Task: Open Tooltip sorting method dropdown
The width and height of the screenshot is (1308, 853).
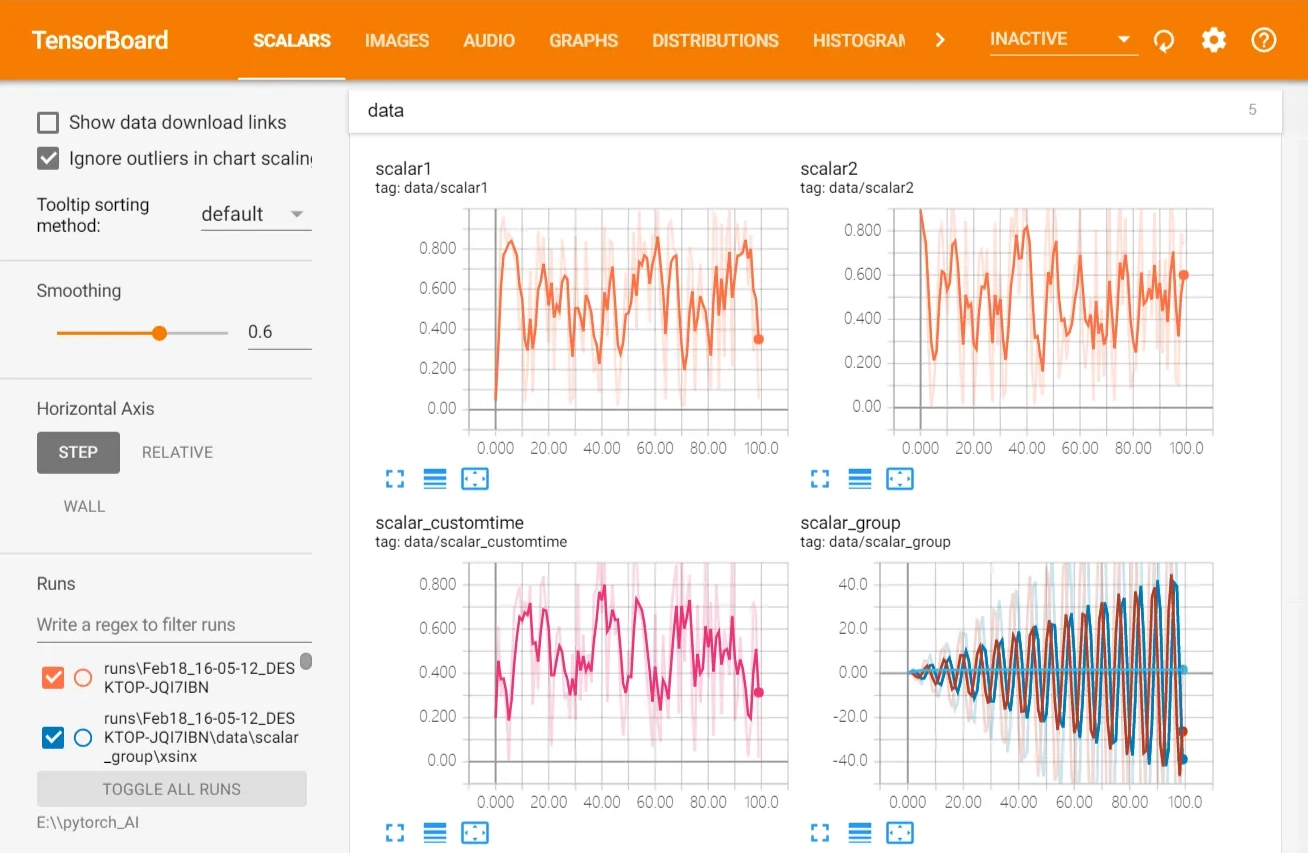Action: point(255,214)
